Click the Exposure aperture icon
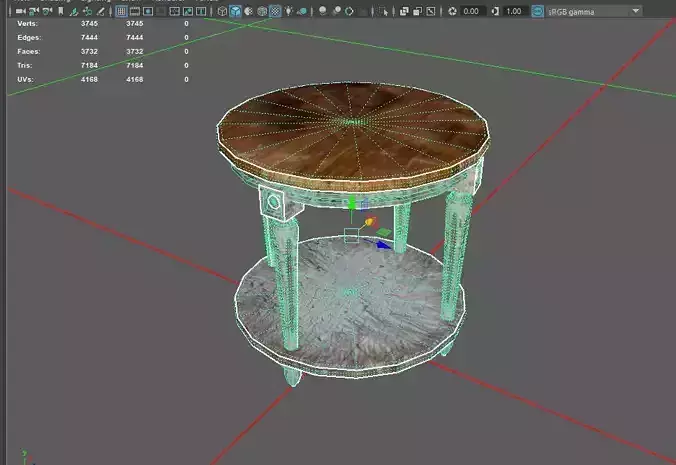676x465 pixels. [452, 11]
